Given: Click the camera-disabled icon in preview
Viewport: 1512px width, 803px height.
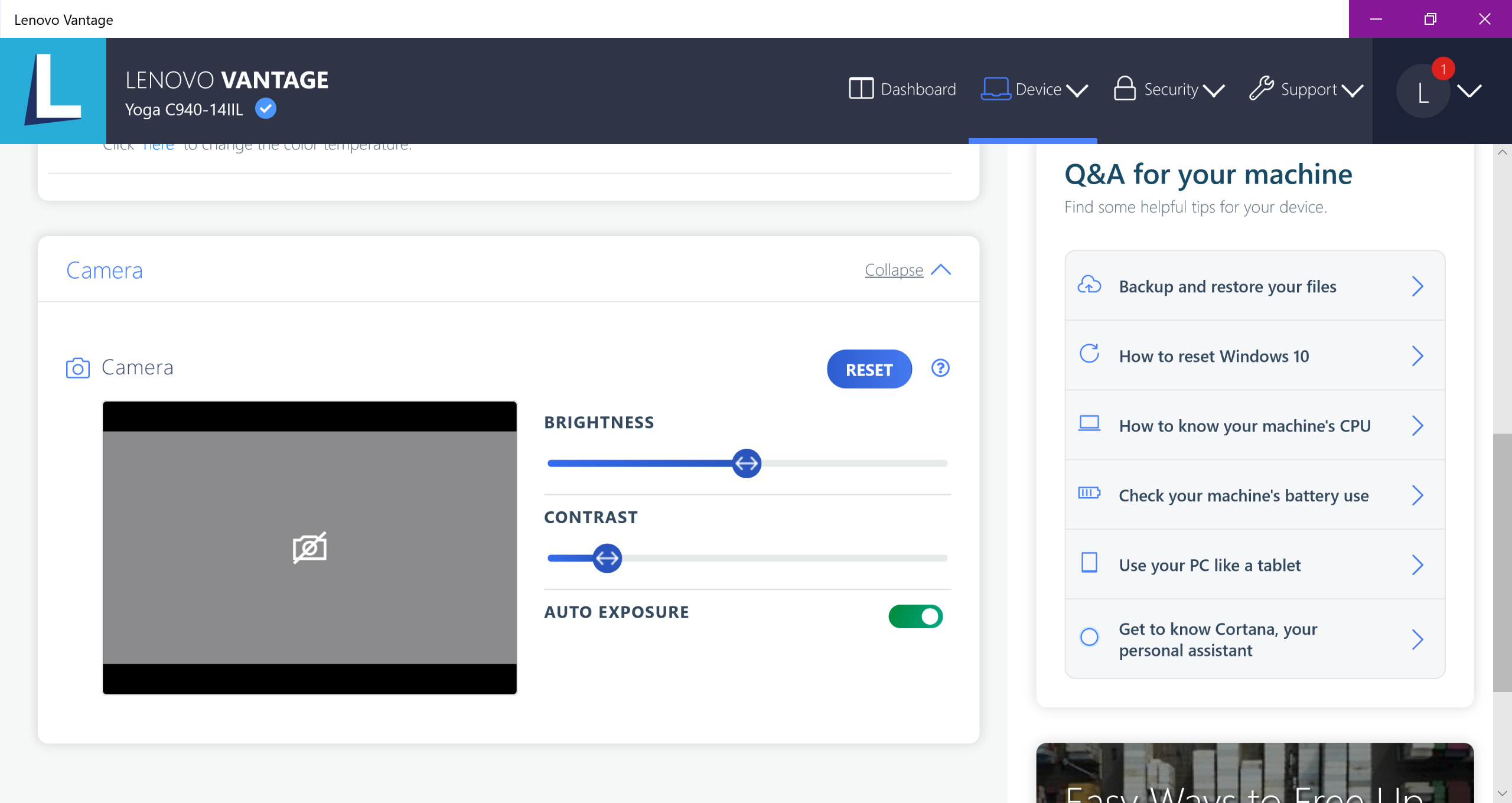Looking at the screenshot, I should coord(309,548).
